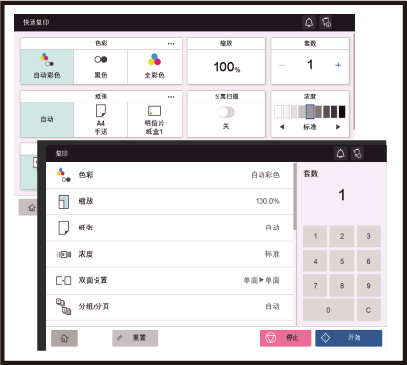Open more options for 色彩 panel
Viewport: 407px width, 365px height.
(x=171, y=44)
